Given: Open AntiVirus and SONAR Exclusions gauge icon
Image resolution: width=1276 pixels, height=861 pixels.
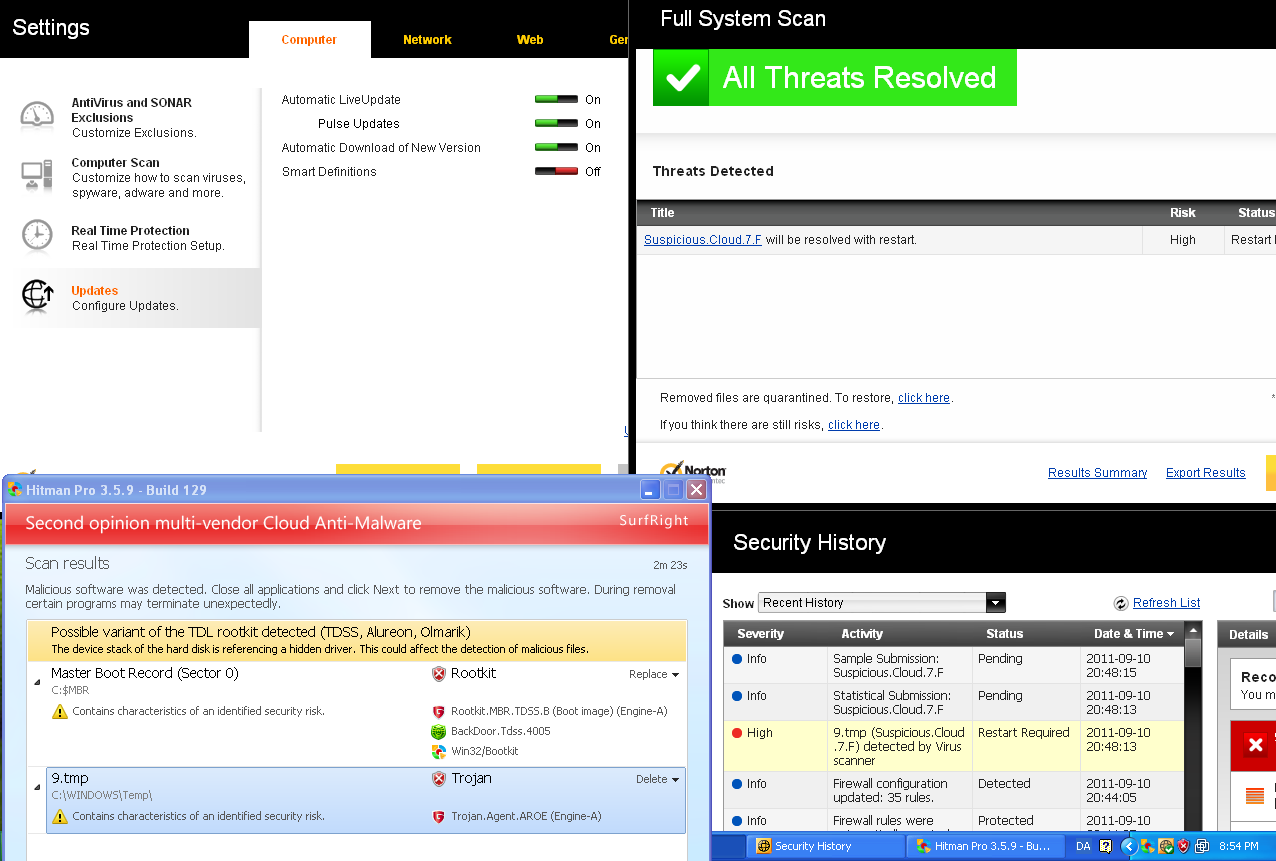Looking at the screenshot, I should click(37, 116).
